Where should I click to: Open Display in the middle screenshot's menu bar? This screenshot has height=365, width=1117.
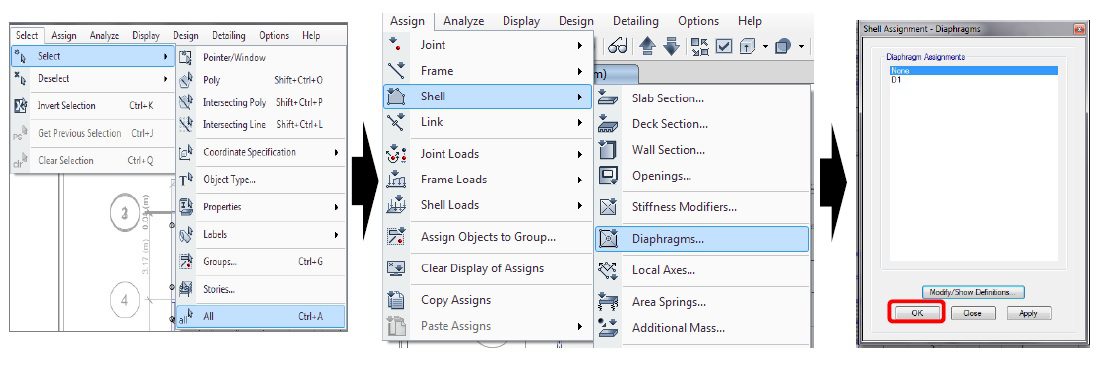click(x=521, y=21)
